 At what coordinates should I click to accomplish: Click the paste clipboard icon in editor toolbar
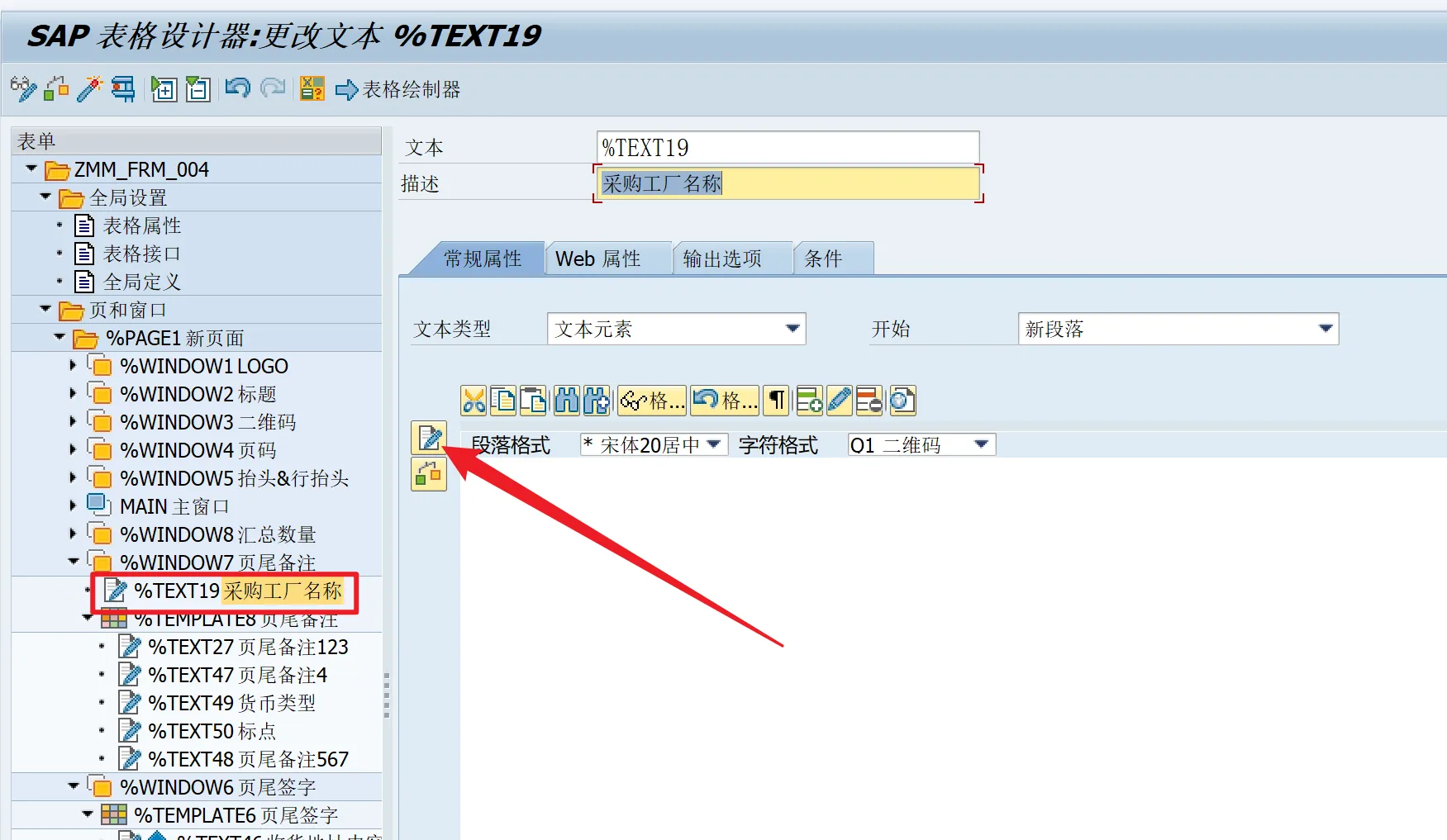coord(533,401)
